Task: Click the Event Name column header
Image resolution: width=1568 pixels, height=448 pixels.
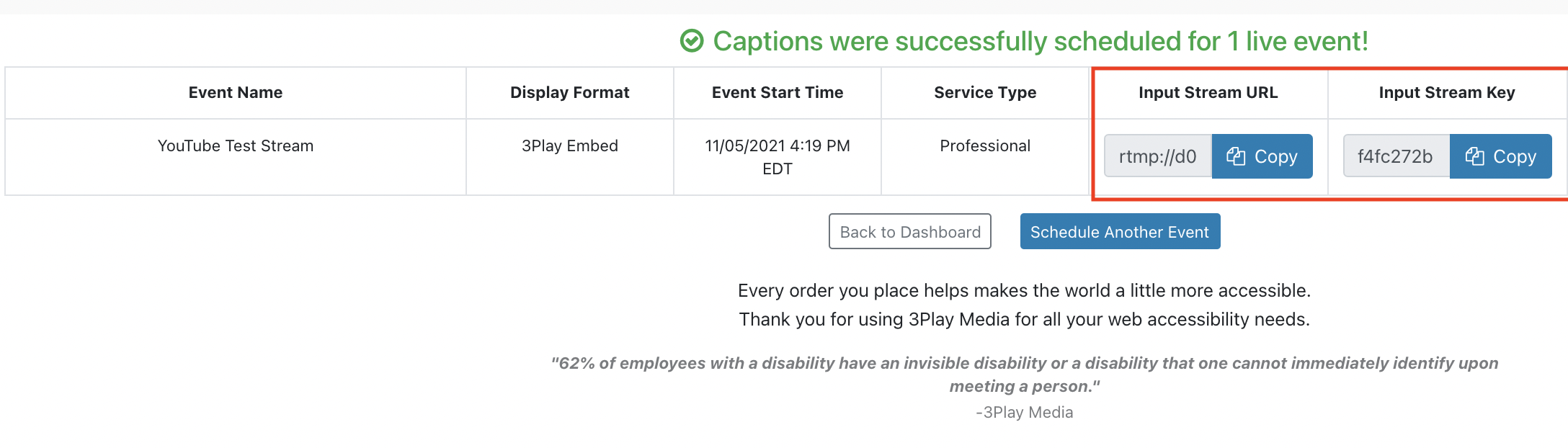Action: [x=236, y=92]
